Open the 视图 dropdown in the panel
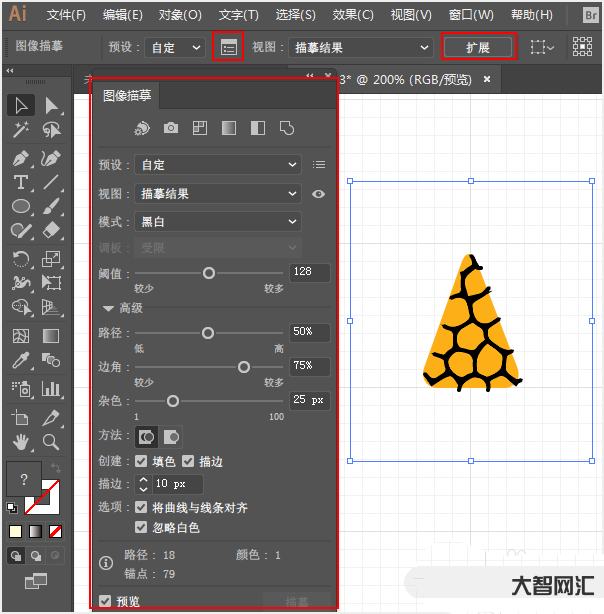Viewport: 604px width, 614px height. 218,193
